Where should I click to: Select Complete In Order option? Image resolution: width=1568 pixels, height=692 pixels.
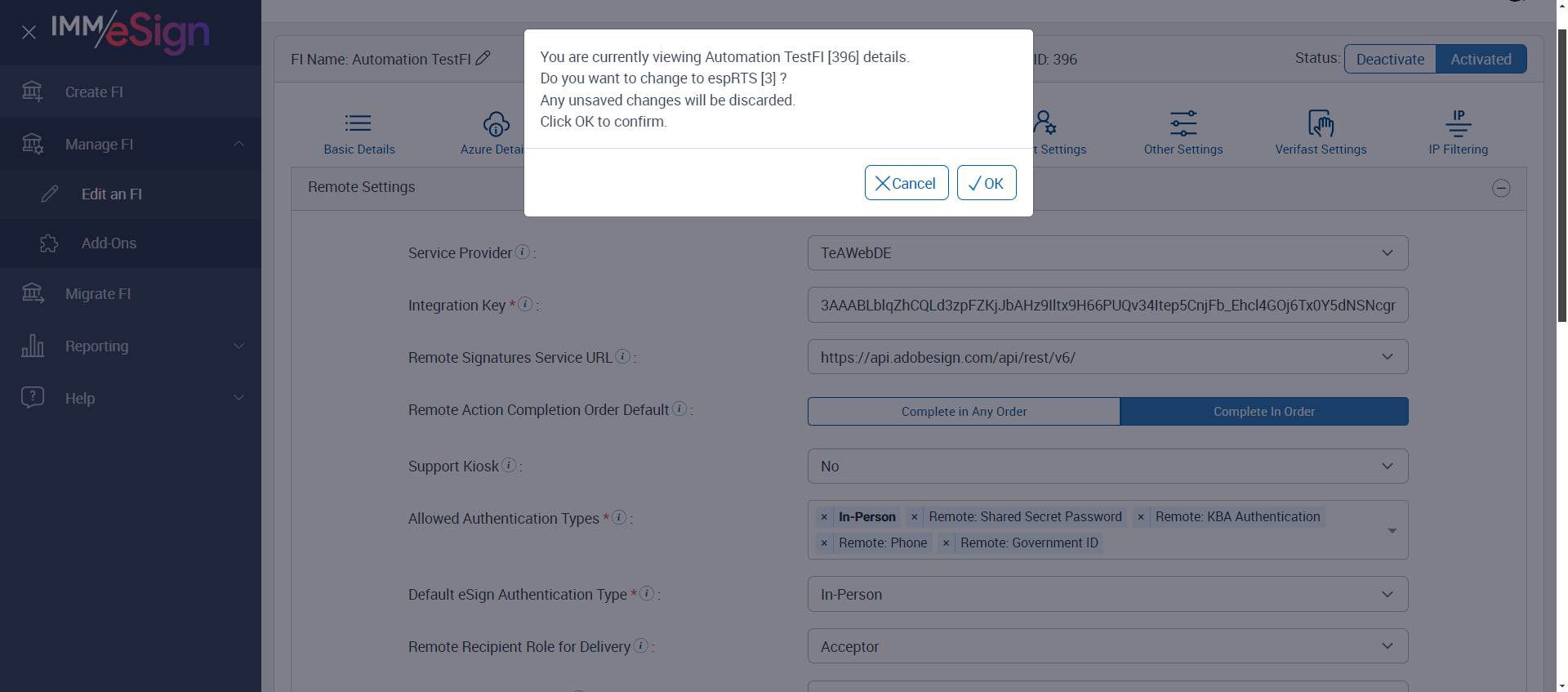tap(1263, 412)
